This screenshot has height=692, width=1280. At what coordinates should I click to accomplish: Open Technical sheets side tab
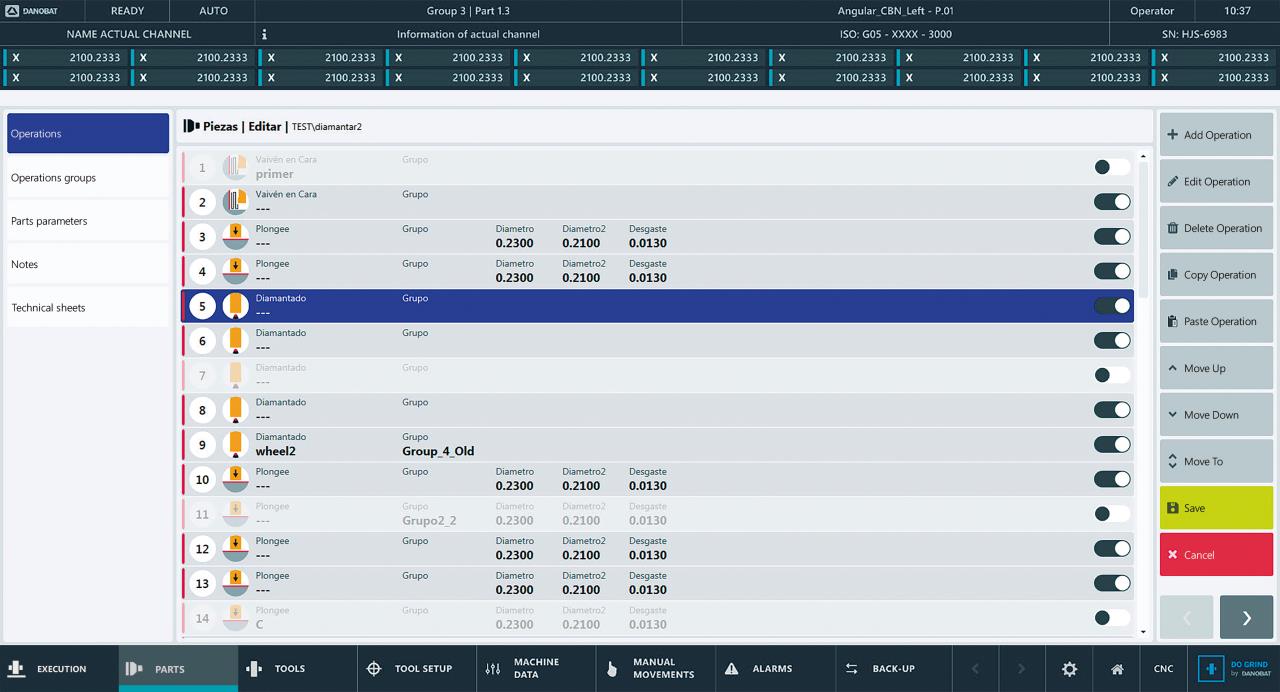pos(88,308)
